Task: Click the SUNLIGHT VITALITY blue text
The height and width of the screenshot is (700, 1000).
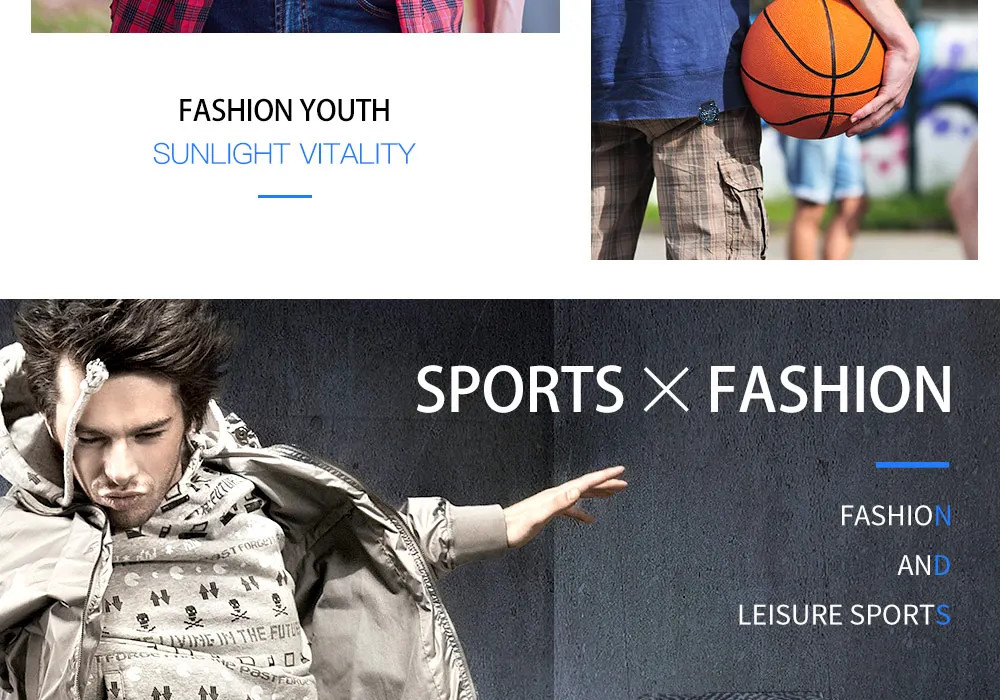Action: click(x=284, y=154)
